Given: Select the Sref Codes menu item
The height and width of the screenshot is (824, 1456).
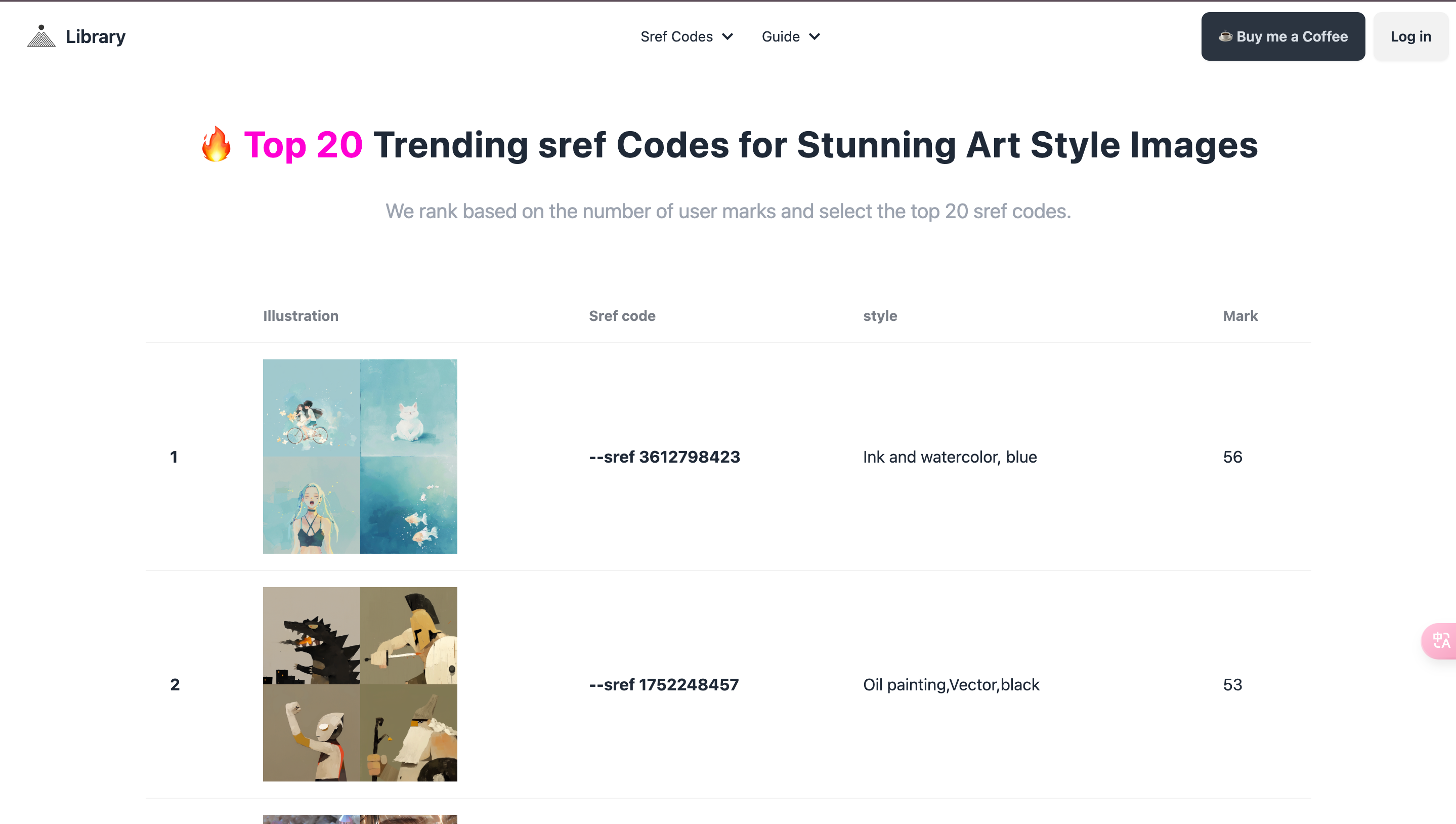Looking at the screenshot, I should (677, 36).
